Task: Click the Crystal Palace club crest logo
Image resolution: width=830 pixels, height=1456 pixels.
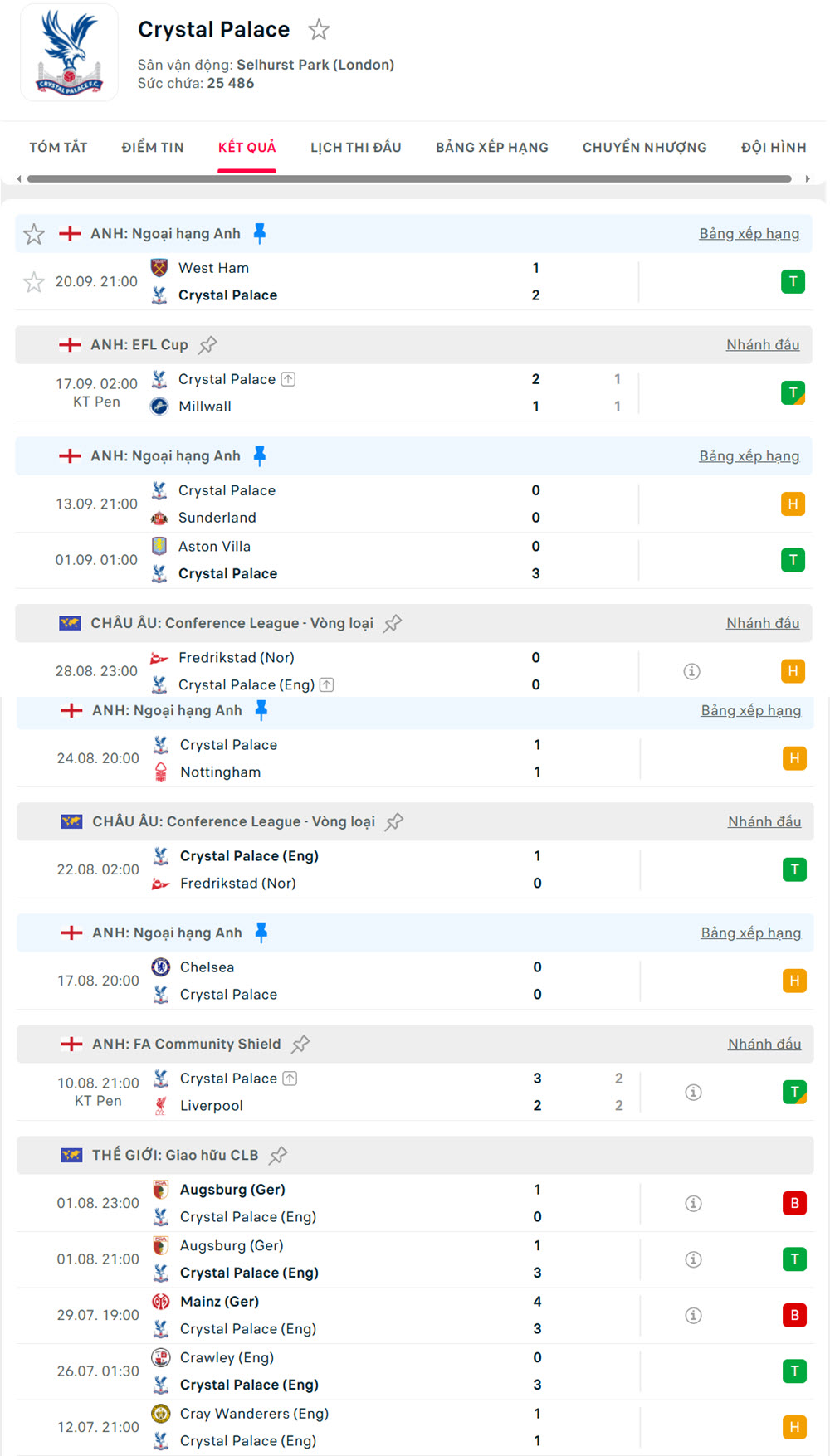Action: point(70,53)
